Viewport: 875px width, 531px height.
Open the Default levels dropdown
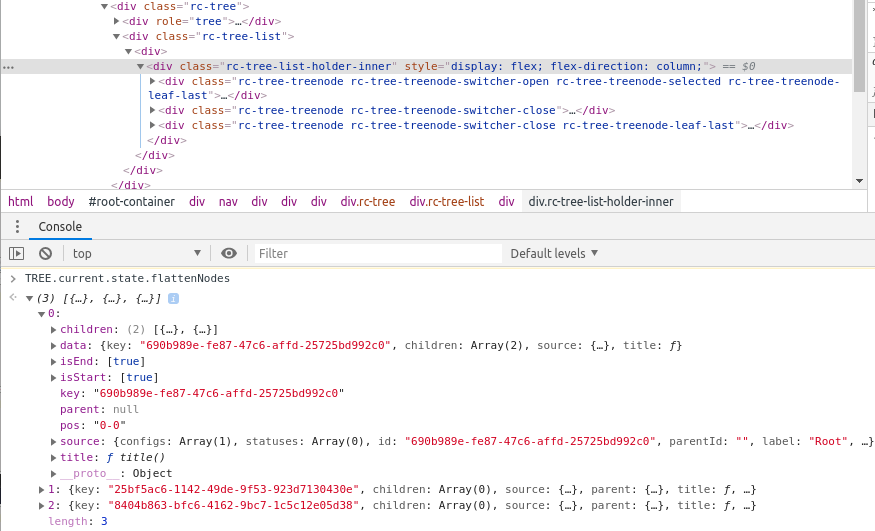pyautogui.click(x=554, y=254)
